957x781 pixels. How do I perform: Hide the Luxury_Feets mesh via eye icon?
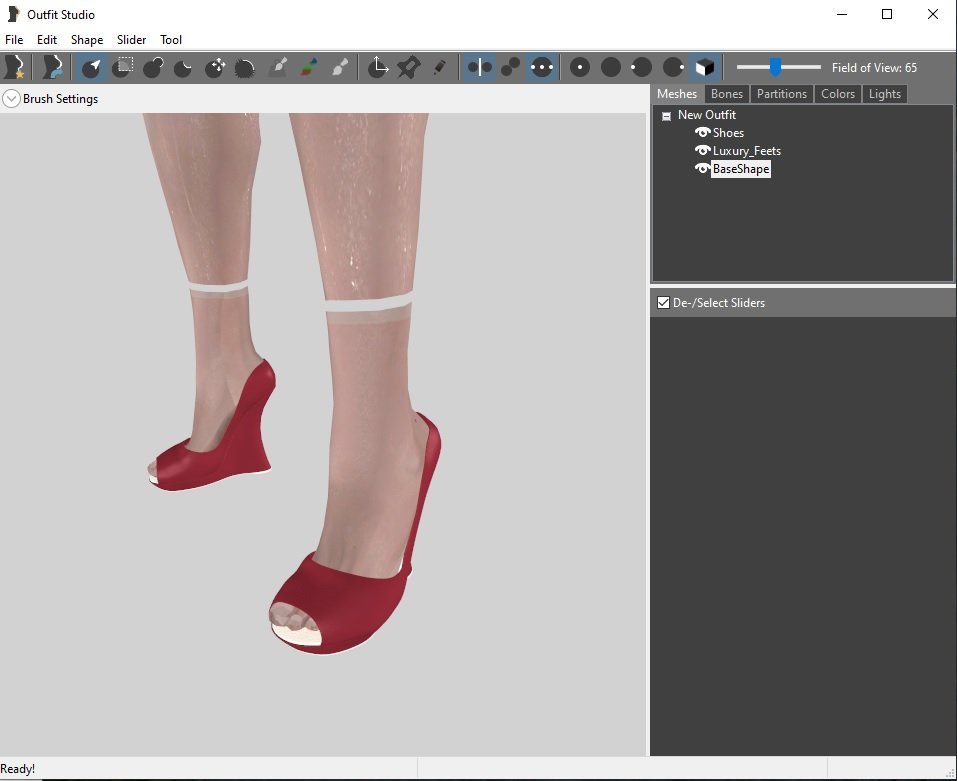(x=702, y=151)
